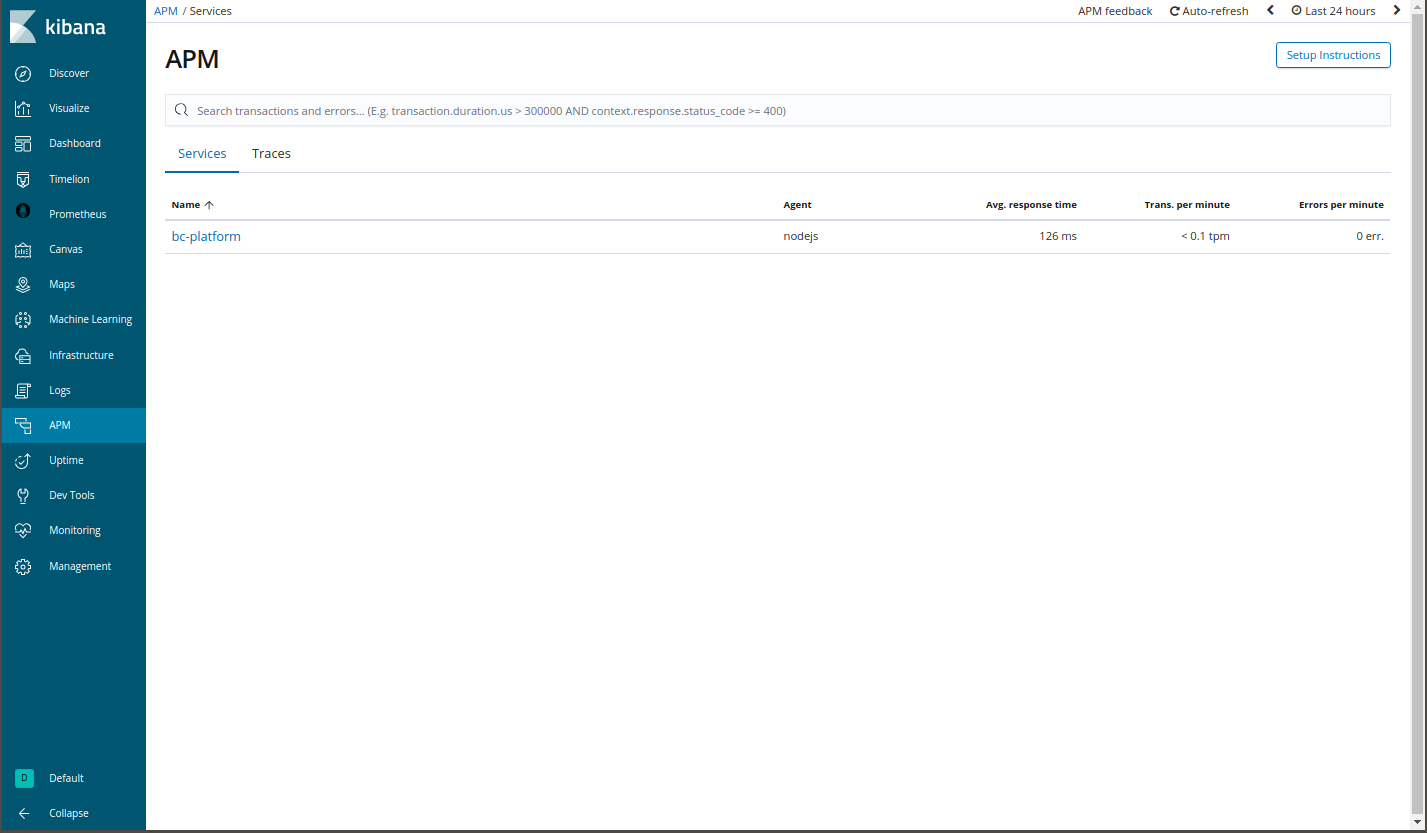The height and width of the screenshot is (833, 1427).
Task: Open Canvas icon in sidebar
Action: [x=24, y=249]
